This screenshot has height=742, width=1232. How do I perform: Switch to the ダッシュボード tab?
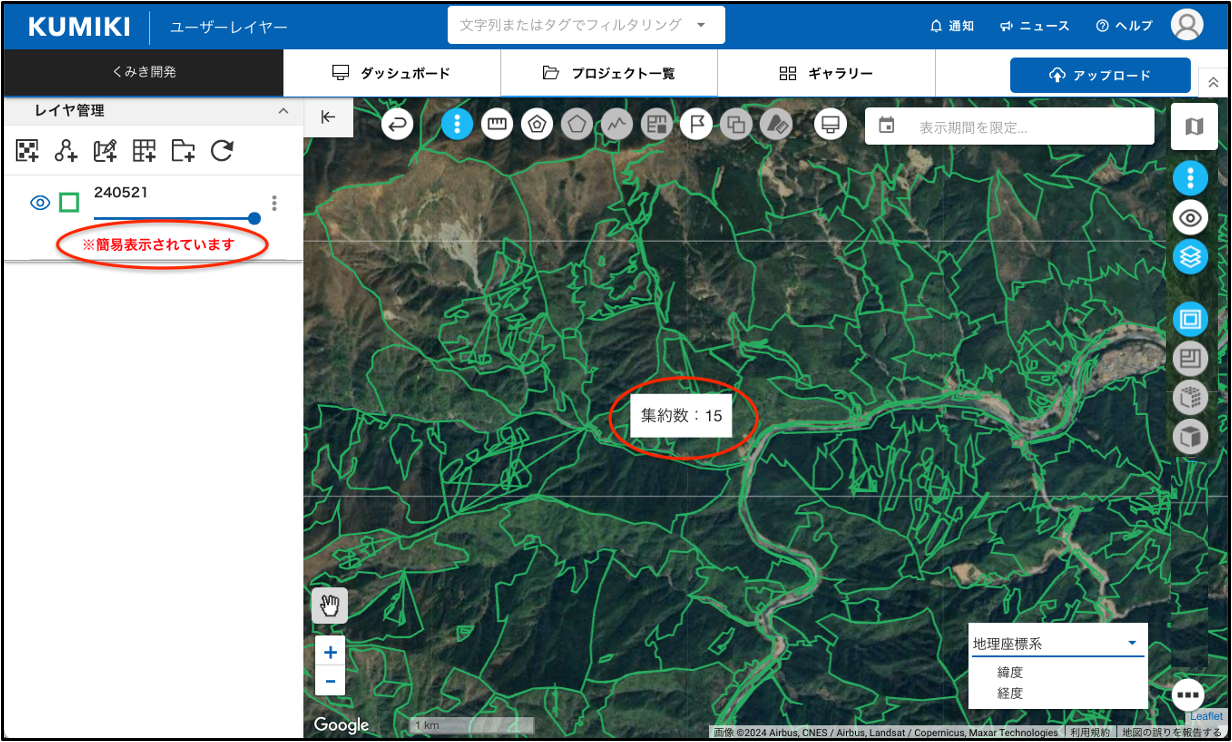pyautogui.click(x=392, y=73)
